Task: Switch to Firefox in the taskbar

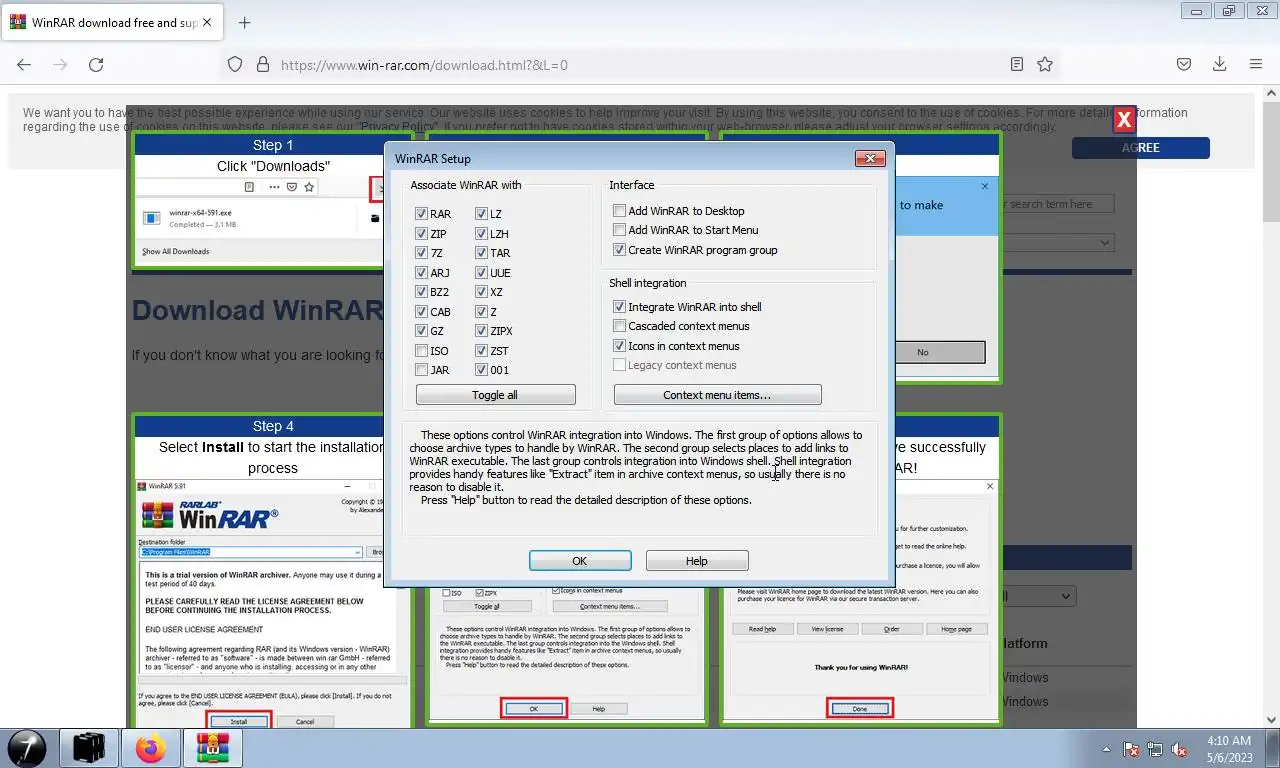Action: click(152, 748)
